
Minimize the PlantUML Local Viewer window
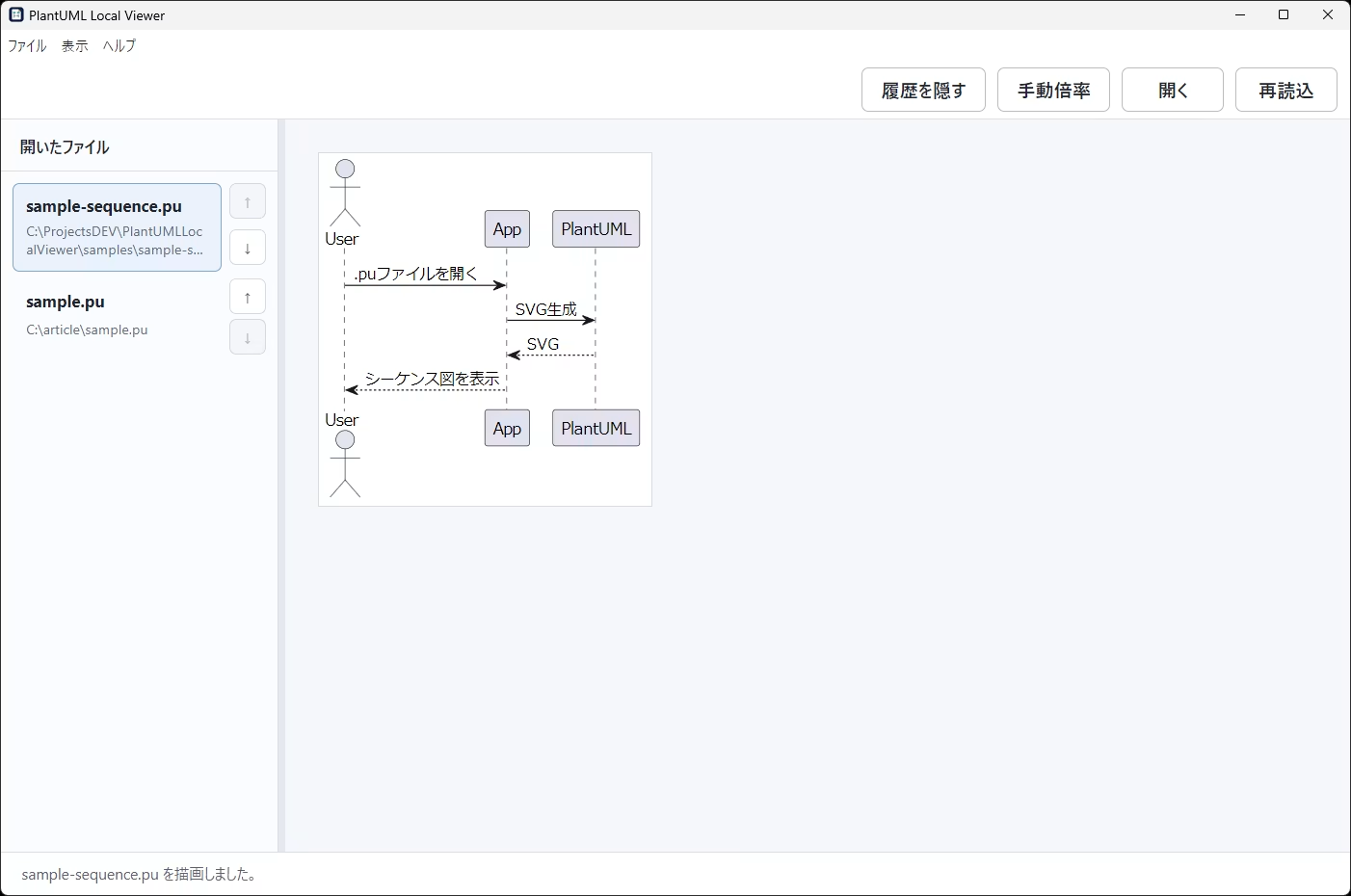pos(1240,14)
